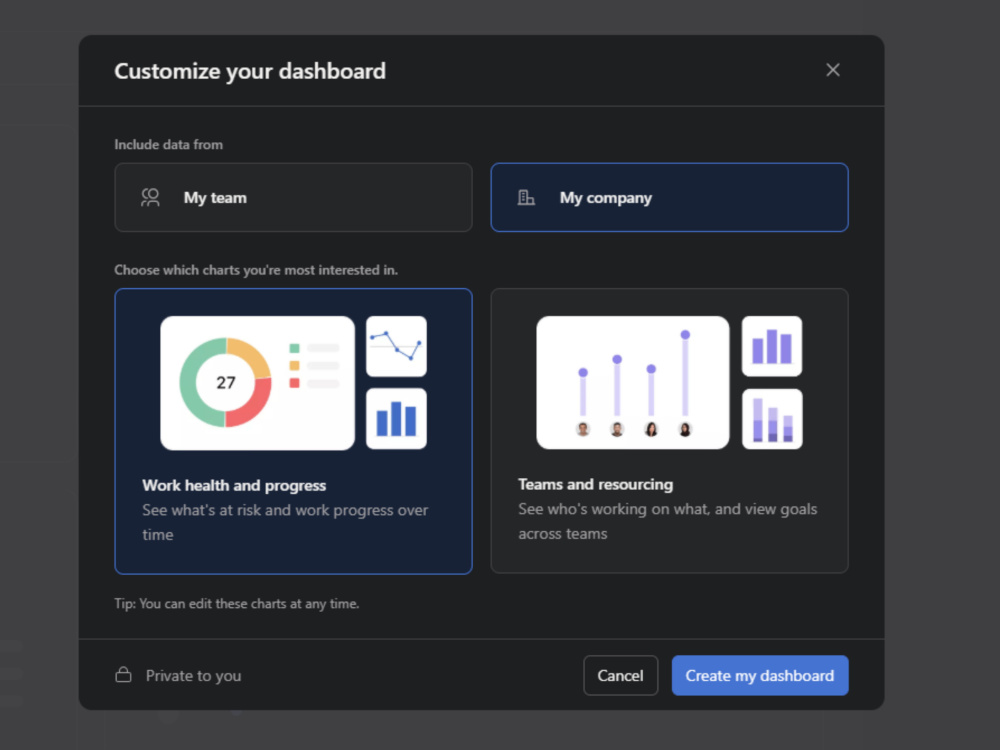
Task: Click the purple stacked bar chart thumbnail
Action: pos(772,419)
